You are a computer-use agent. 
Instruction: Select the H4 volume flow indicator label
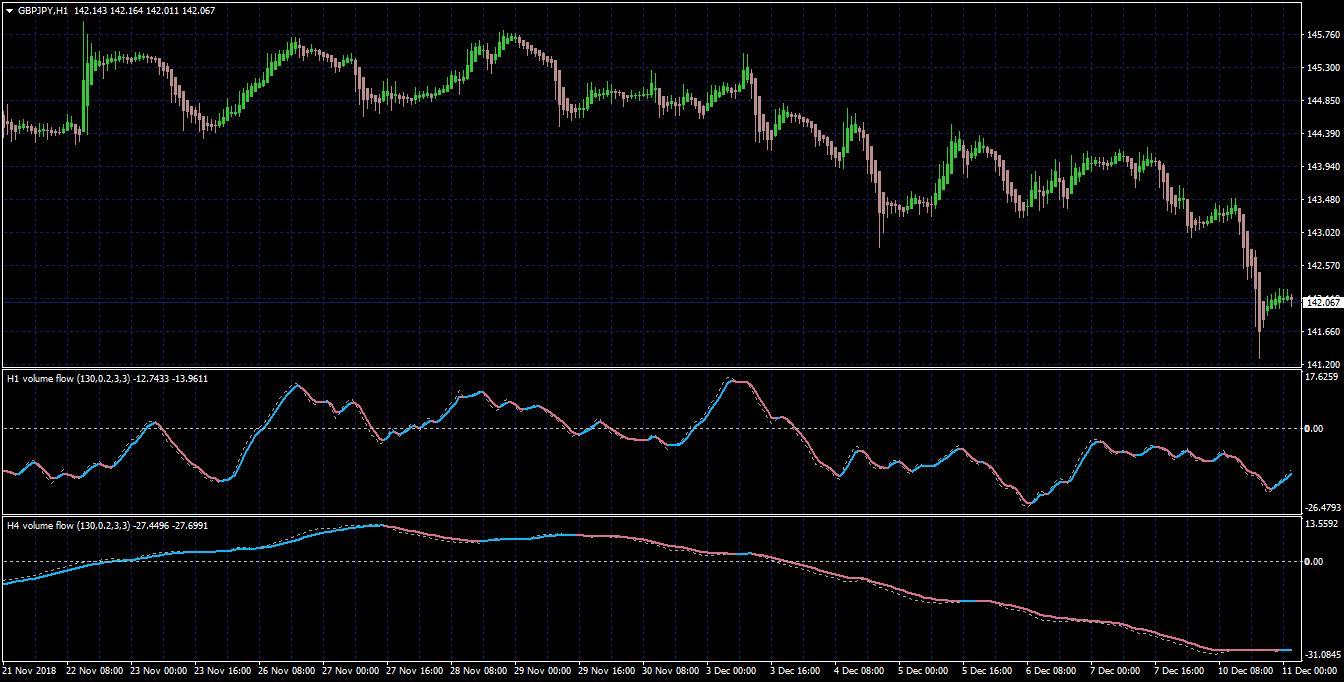(39, 525)
